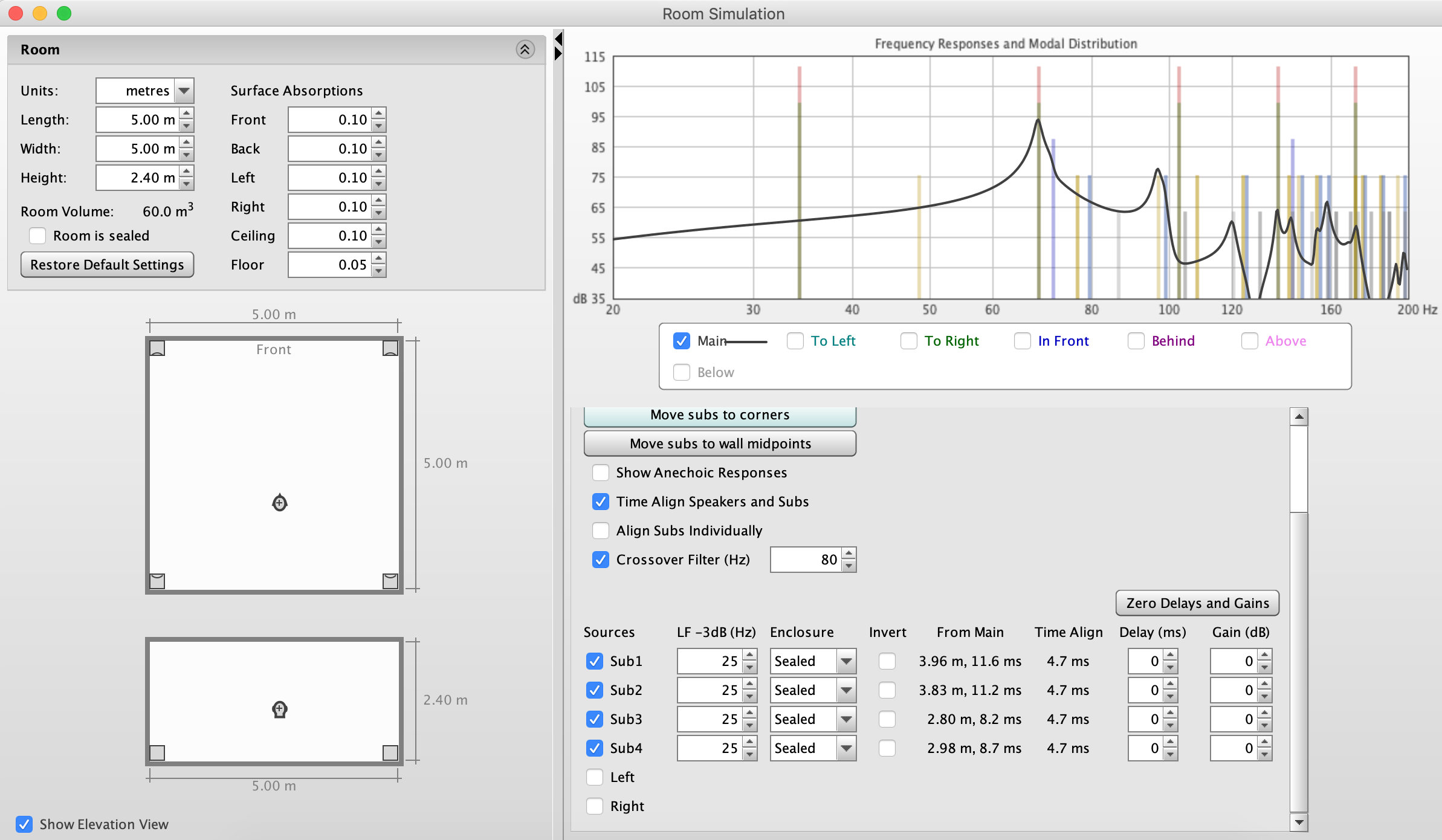Image resolution: width=1442 pixels, height=840 pixels.
Task: Click the Length value field
Action: 138,120
